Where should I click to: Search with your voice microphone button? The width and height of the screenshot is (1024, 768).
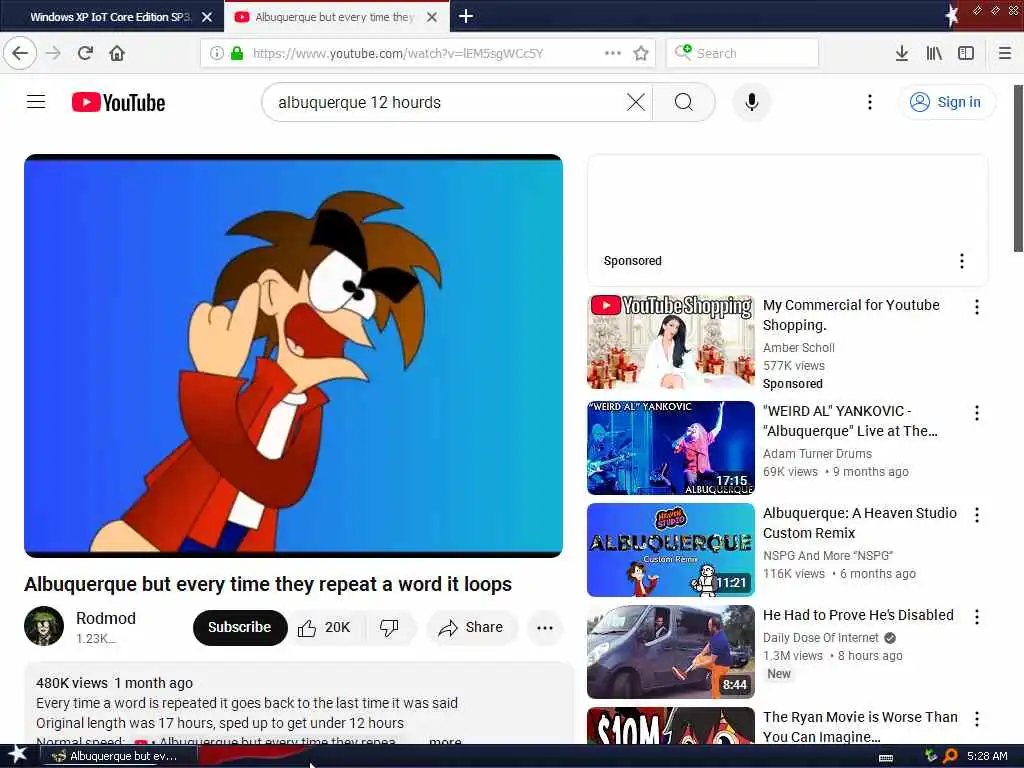[x=752, y=102]
